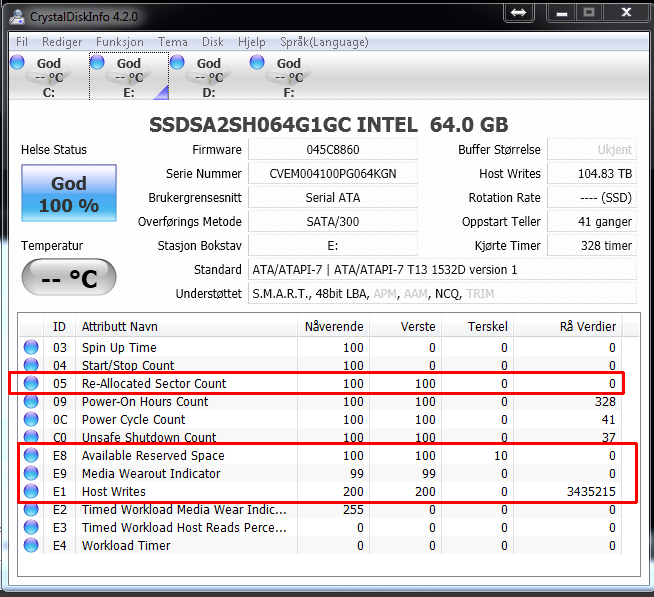Select the Available Reserved Space attribute name
Viewport: 654px width, 597px height.
click(153, 456)
